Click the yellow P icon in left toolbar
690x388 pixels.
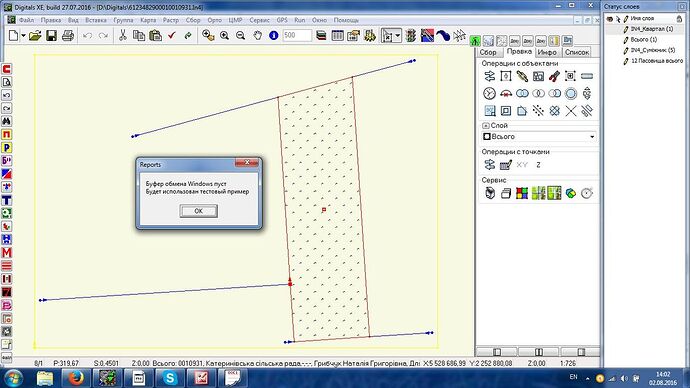(7, 148)
